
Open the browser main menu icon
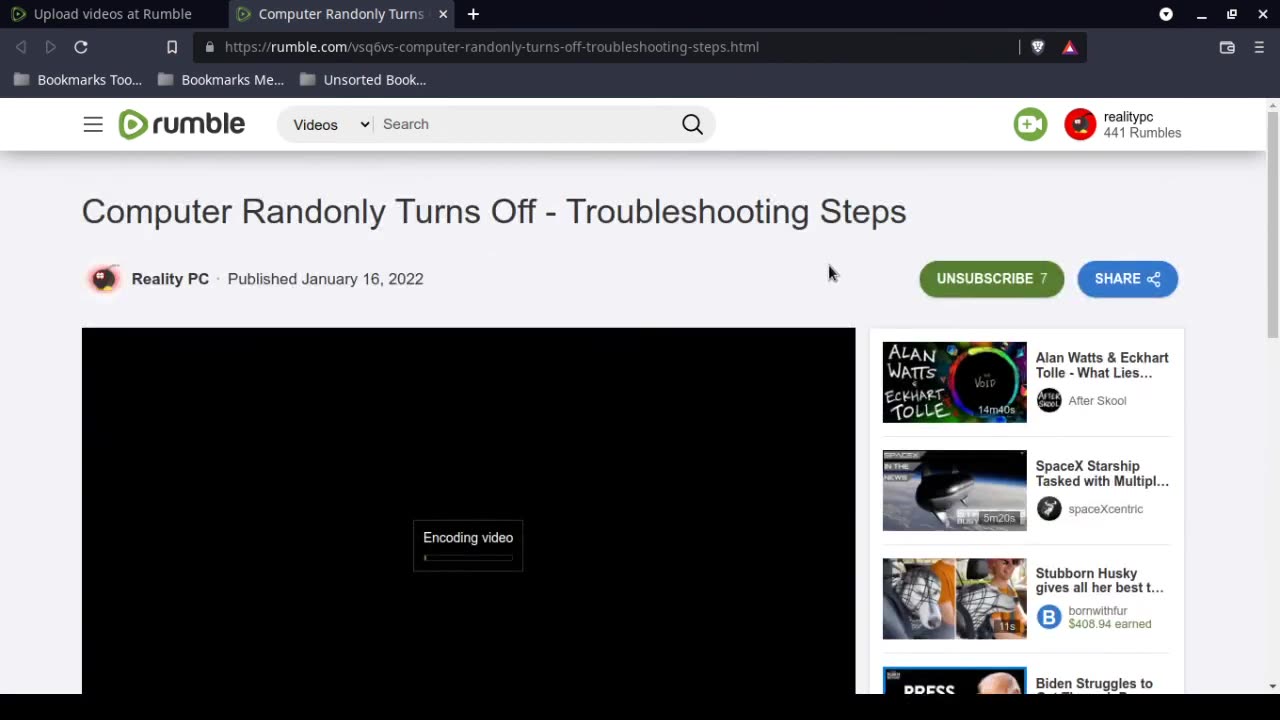pyautogui.click(x=1259, y=47)
